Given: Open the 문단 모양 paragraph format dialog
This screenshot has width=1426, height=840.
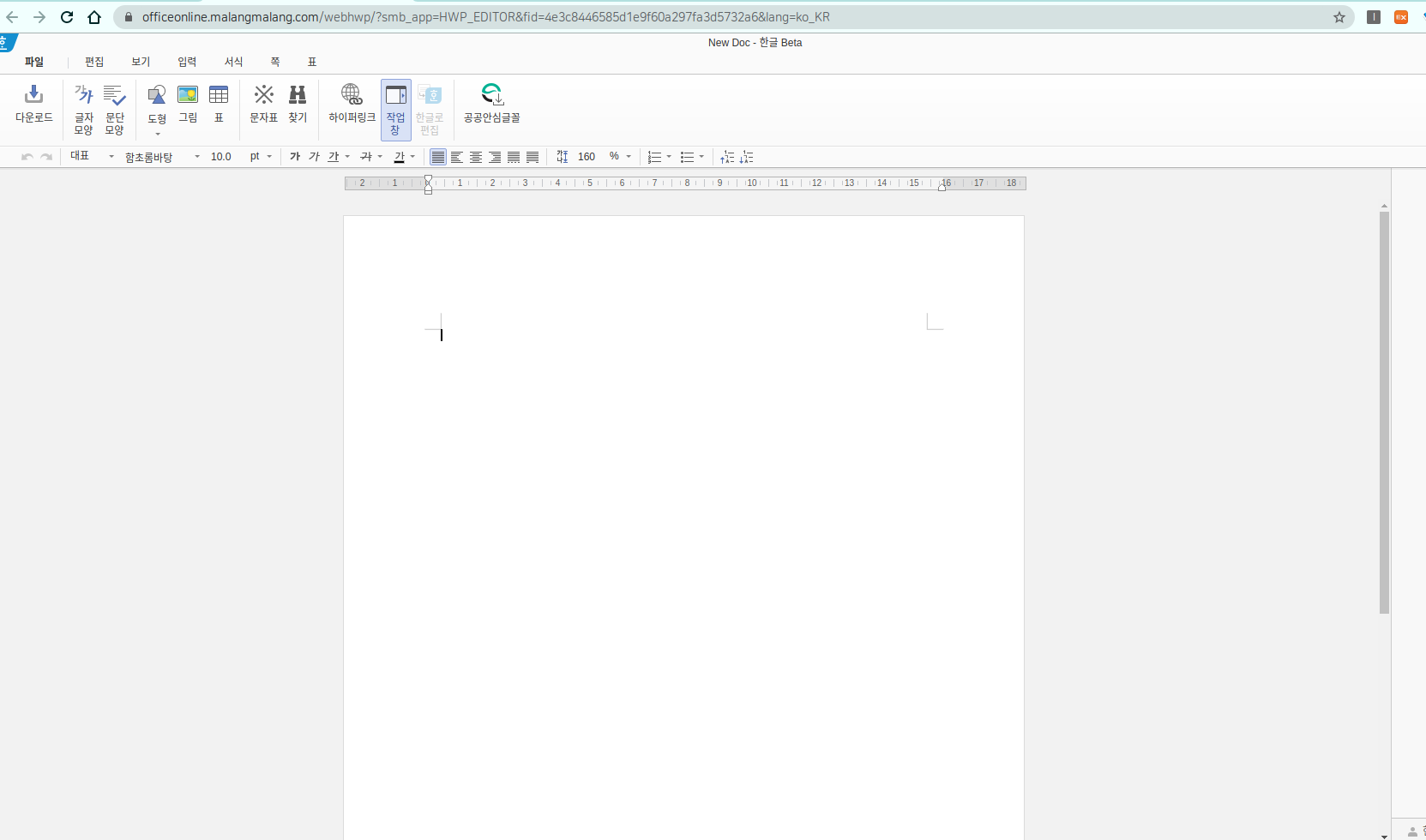Looking at the screenshot, I should point(114,95).
